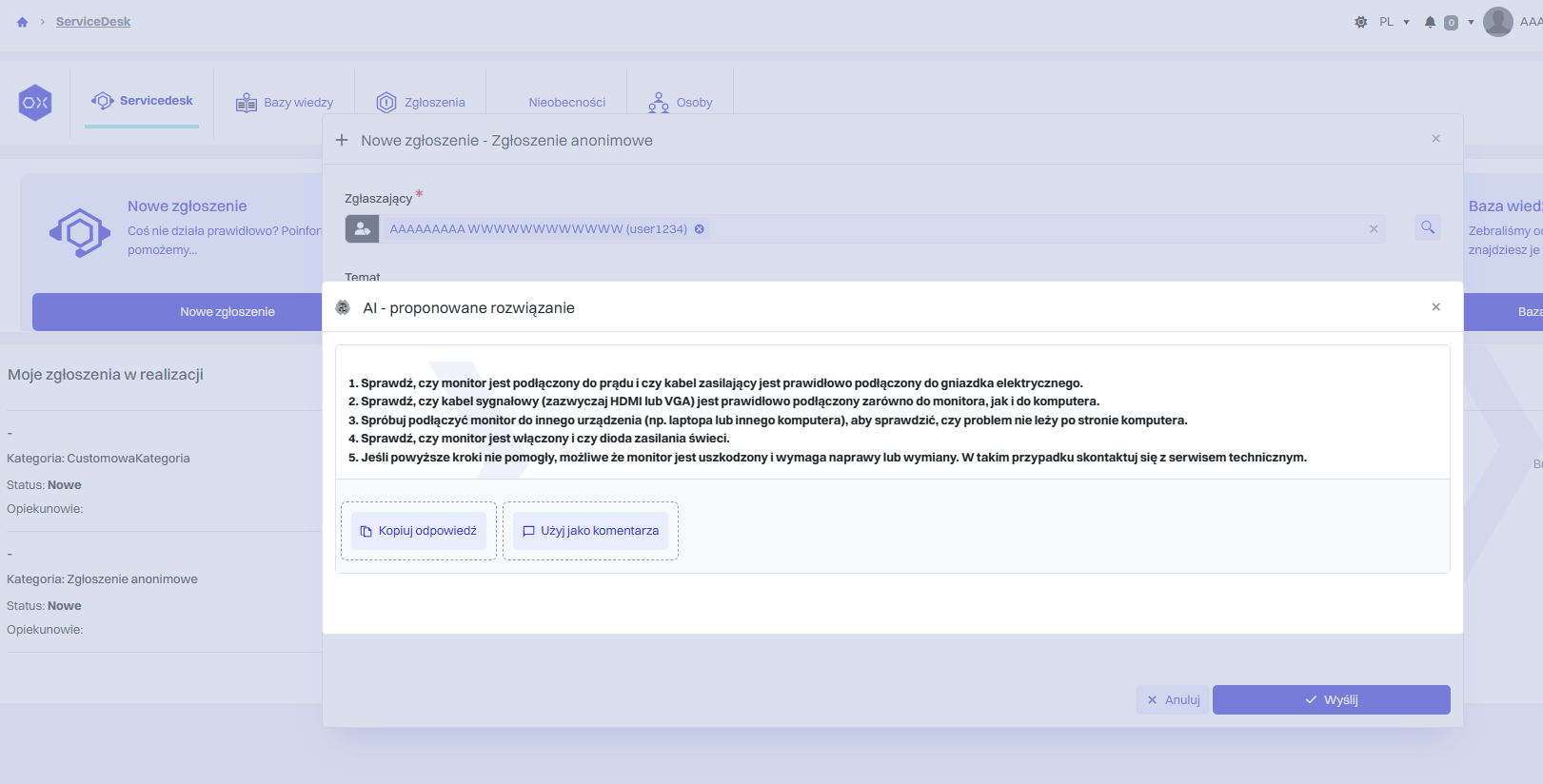The image size is (1543, 784).
Task: Open notifications bell icon
Action: tap(1430, 22)
